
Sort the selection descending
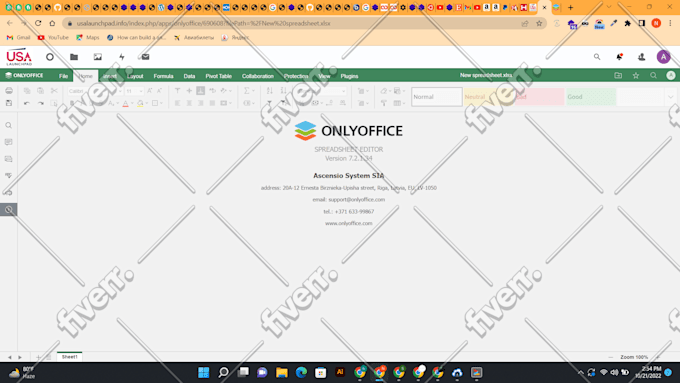tap(283, 91)
